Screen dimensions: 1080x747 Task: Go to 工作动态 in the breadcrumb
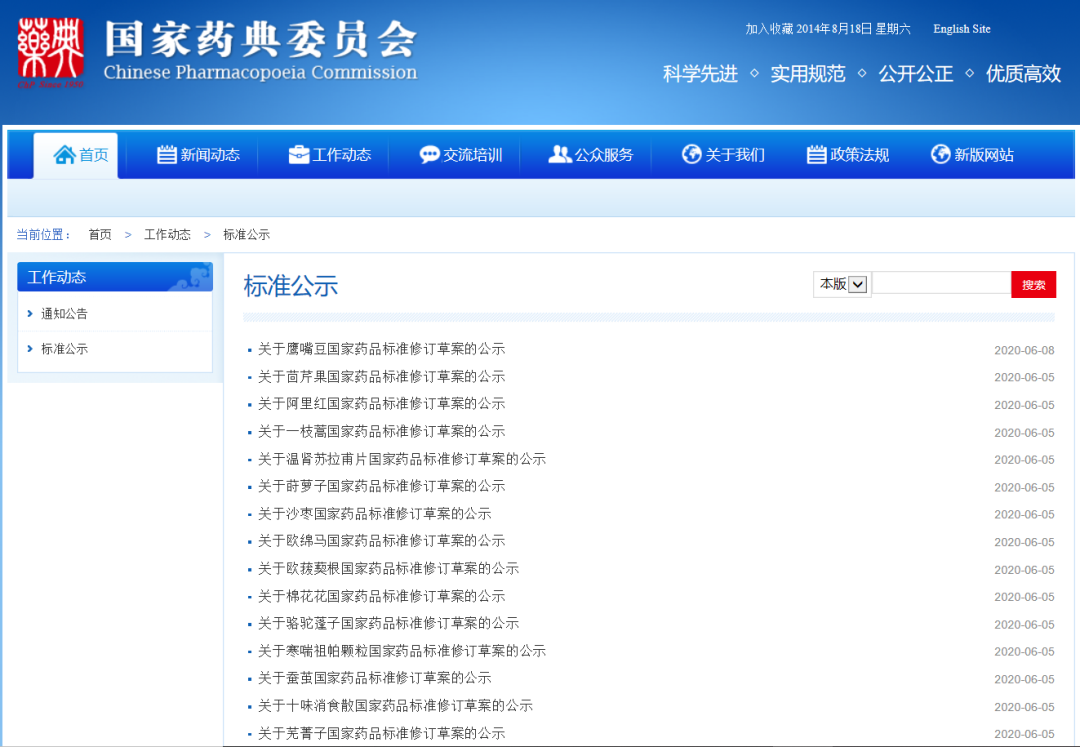coord(167,235)
